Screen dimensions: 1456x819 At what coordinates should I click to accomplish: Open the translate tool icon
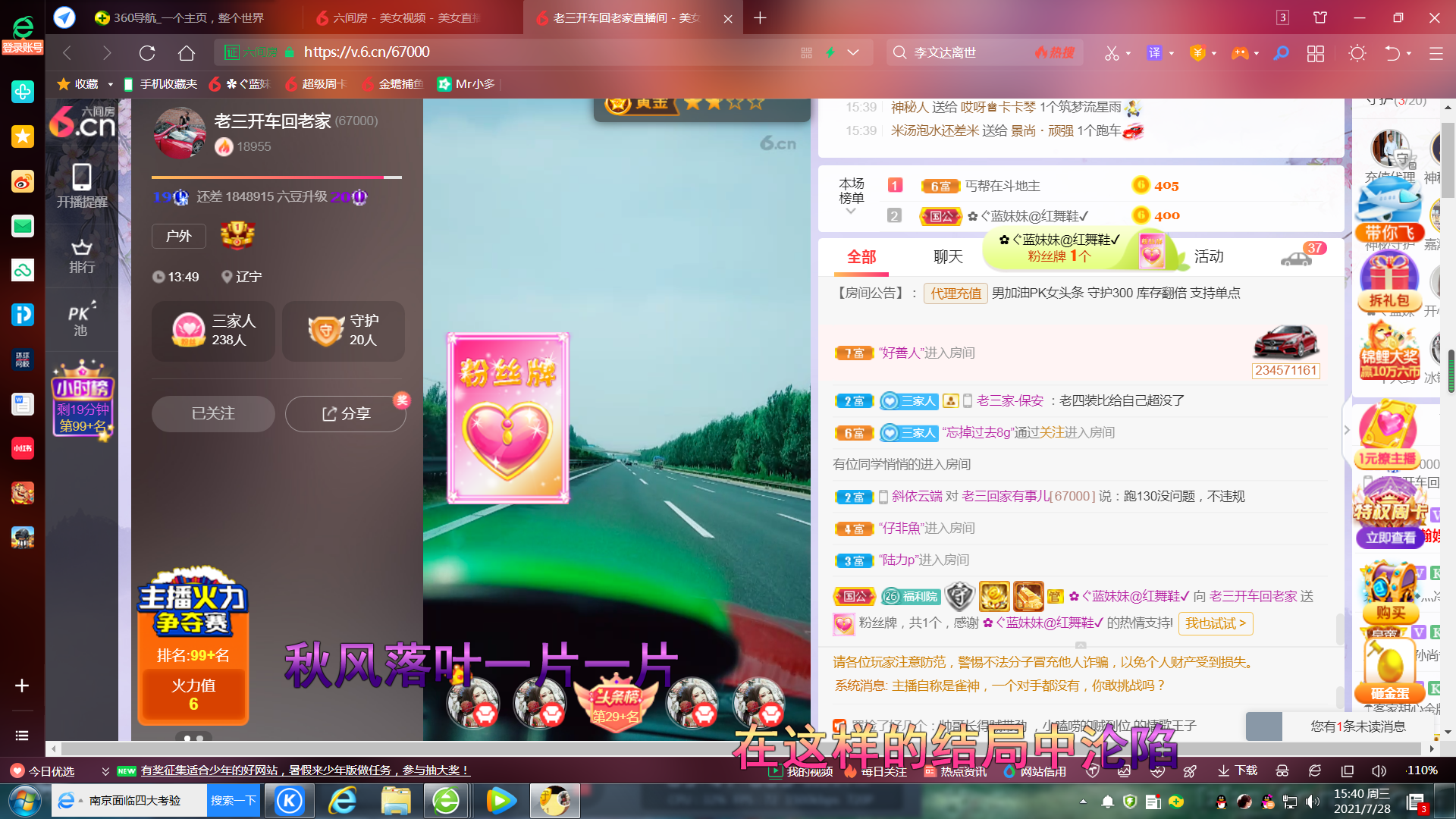tap(1154, 52)
